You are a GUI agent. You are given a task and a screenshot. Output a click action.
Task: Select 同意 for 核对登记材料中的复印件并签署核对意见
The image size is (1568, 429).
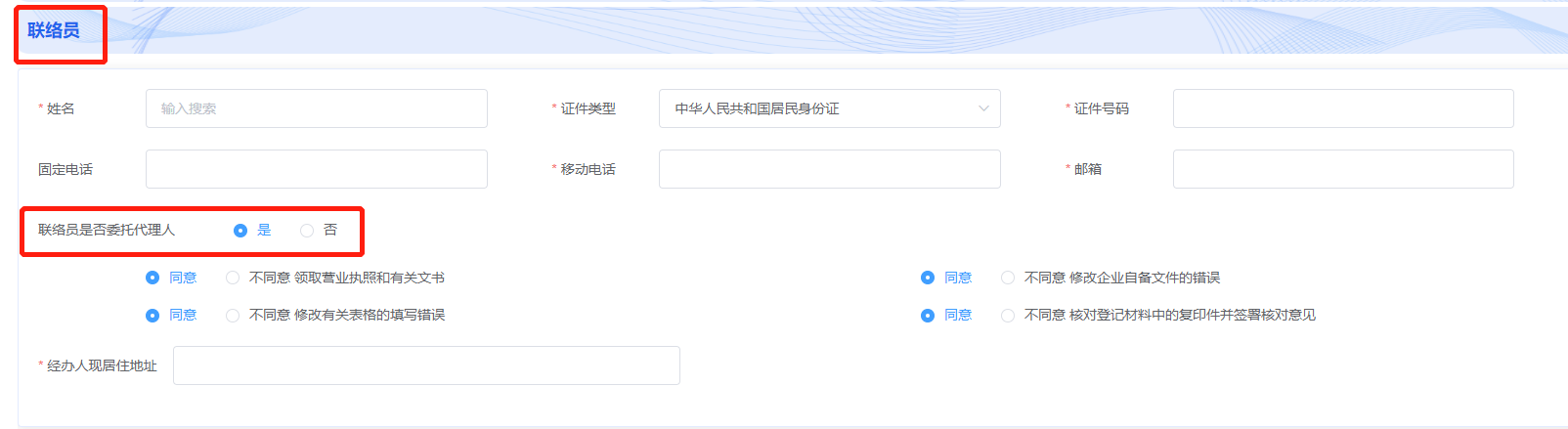(x=928, y=315)
